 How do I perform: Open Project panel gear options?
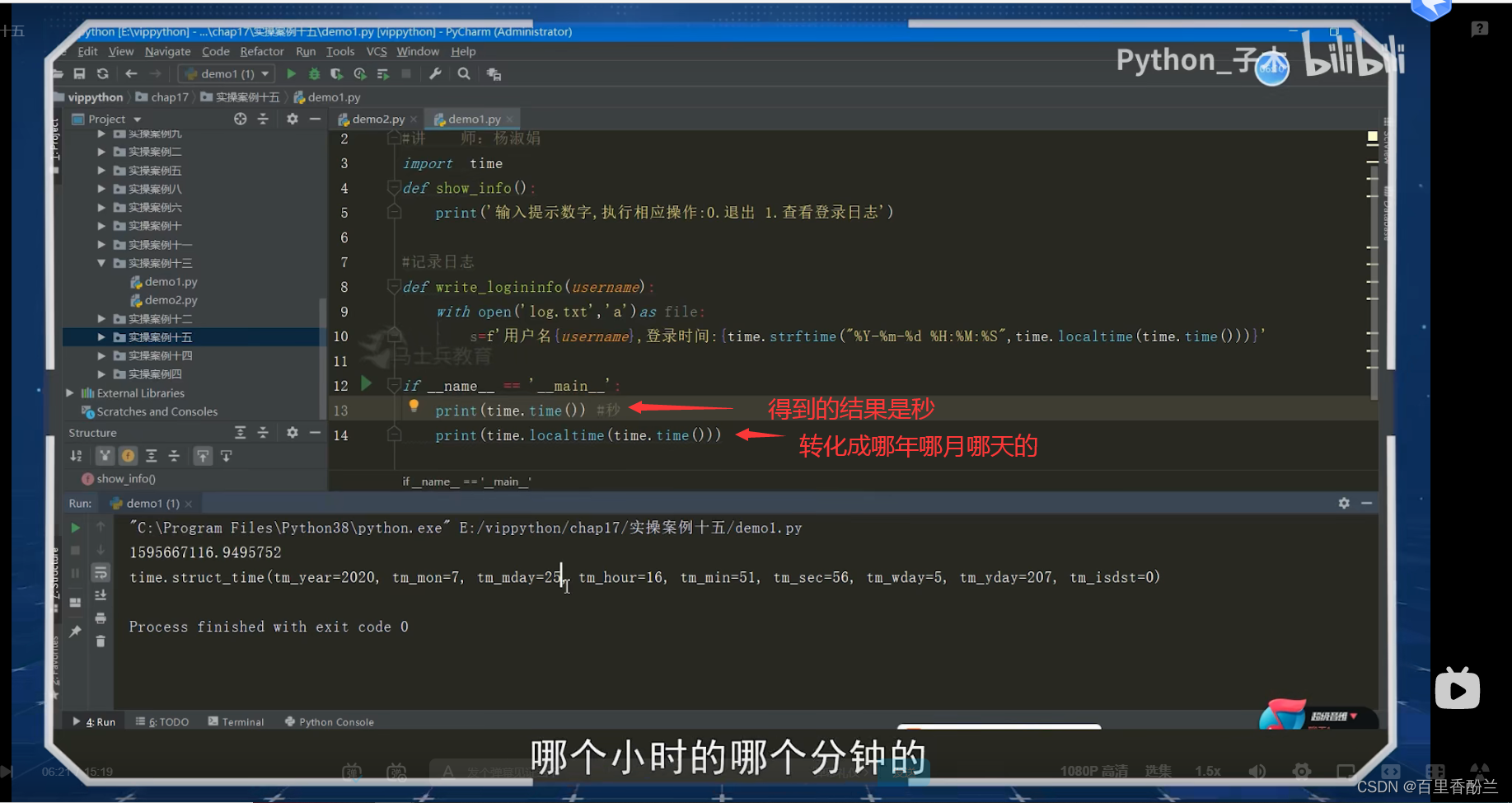[x=293, y=120]
